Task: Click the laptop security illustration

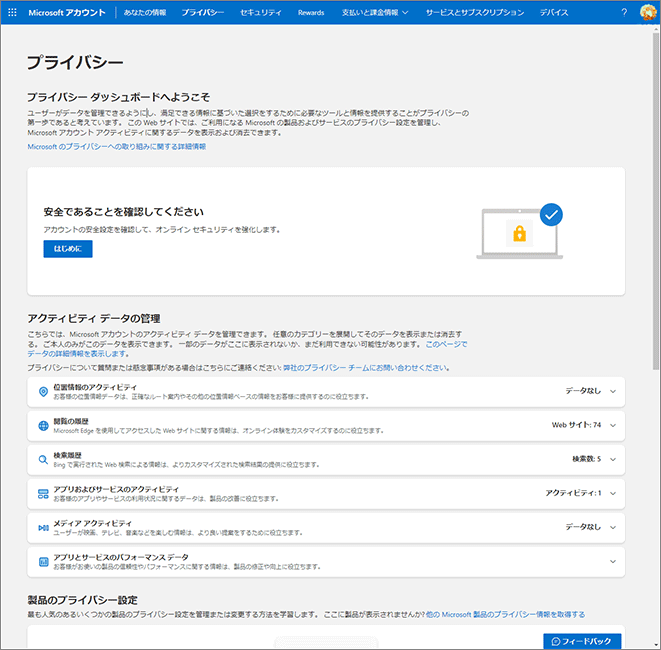Action: click(x=520, y=231)
